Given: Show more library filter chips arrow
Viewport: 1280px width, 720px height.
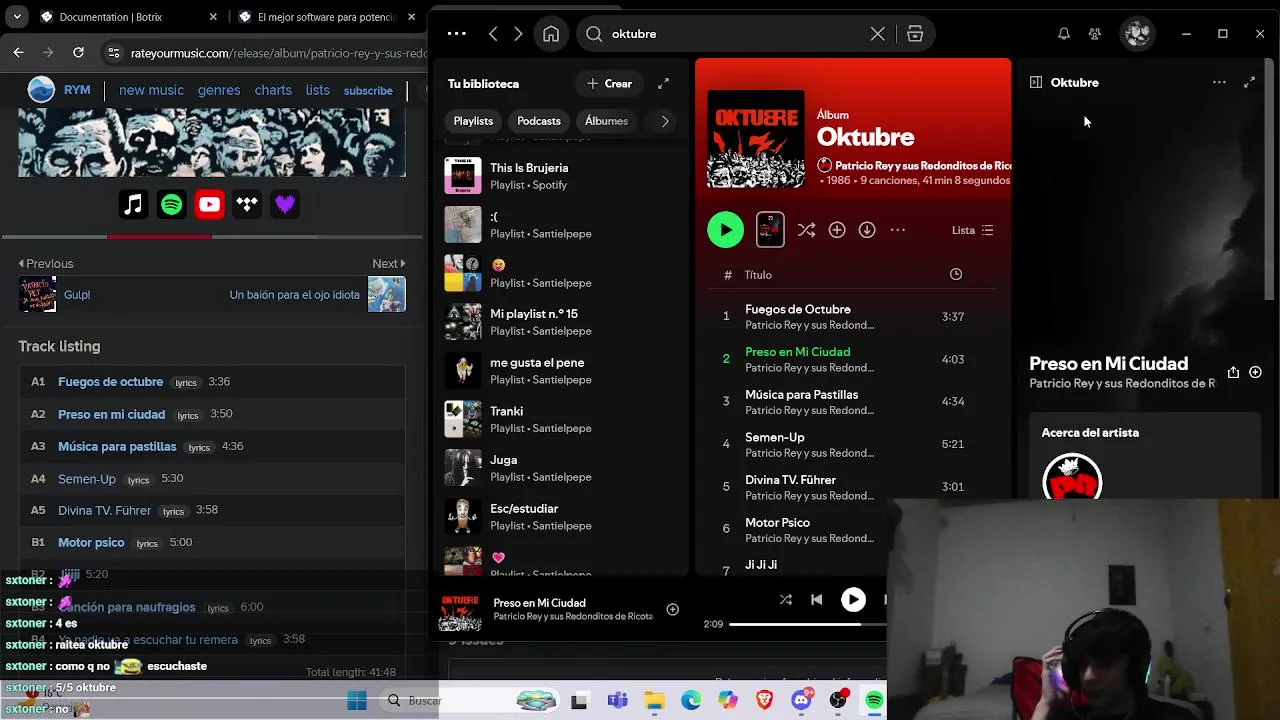Looking at the screenshot, I should (665, 121).
